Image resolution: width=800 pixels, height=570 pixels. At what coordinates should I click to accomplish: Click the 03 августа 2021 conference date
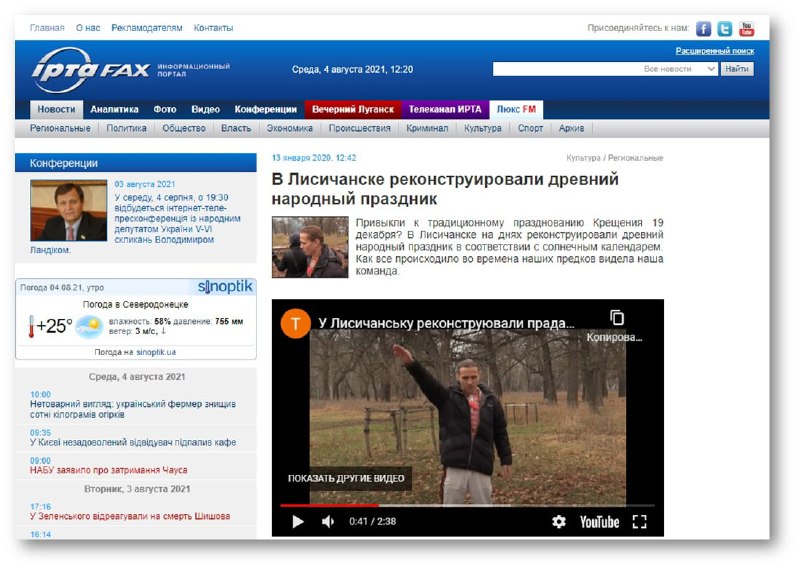[144, 184]
